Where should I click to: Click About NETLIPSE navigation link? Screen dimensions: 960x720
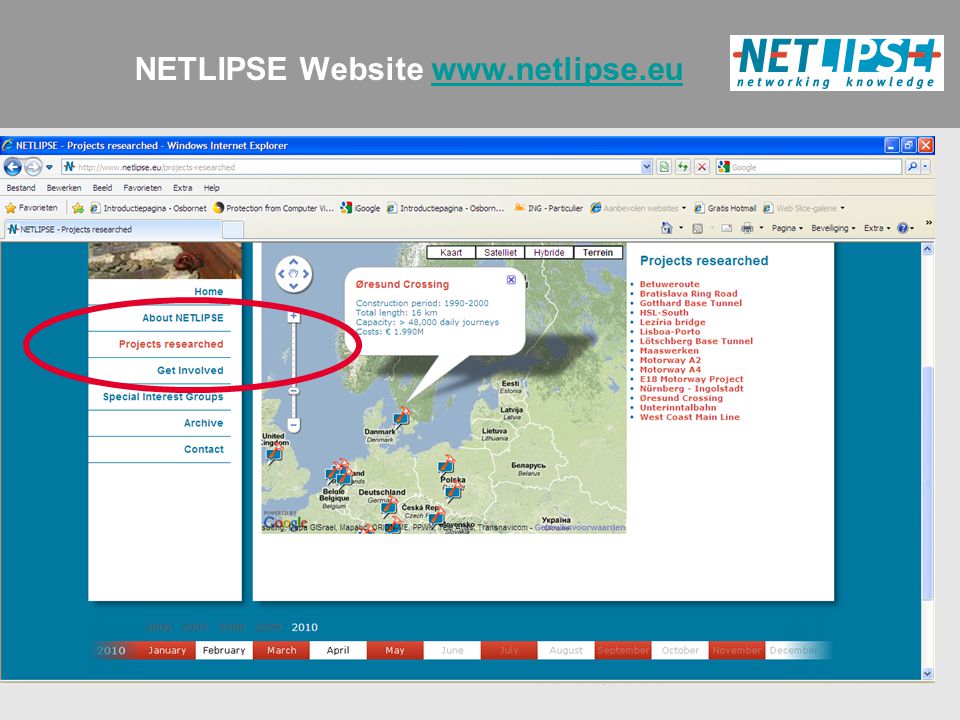point(182,318)
